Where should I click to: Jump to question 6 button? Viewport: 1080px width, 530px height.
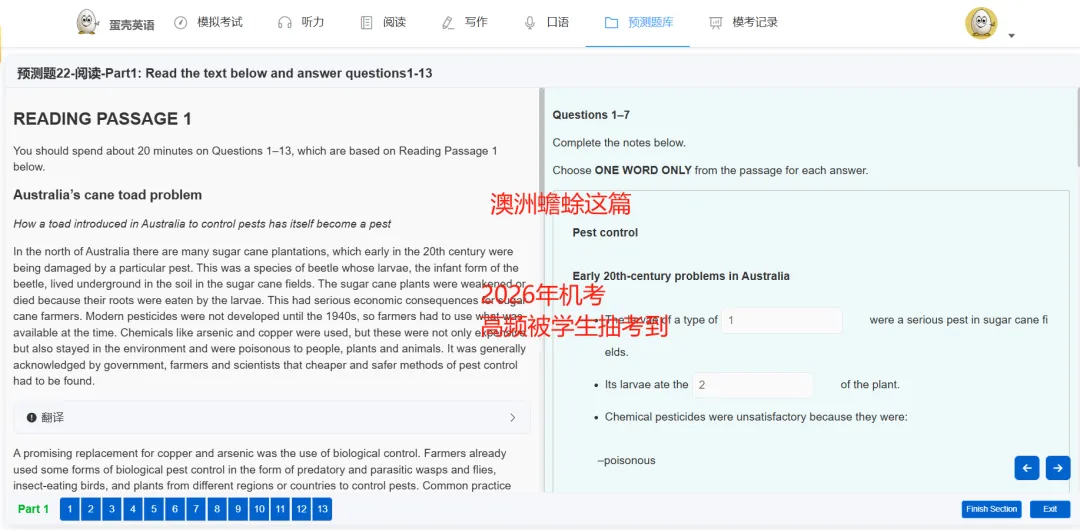pyautogui.click(x=174, y=509)
